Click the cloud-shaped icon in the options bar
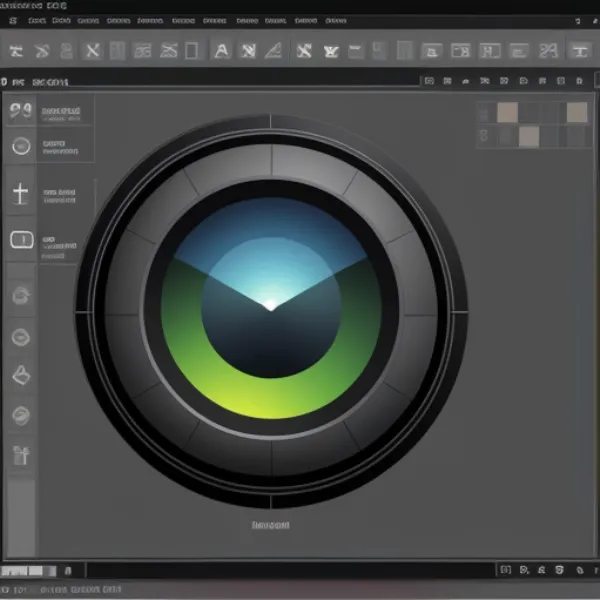Viewport: 600px width, 600px height. (466, 81)
